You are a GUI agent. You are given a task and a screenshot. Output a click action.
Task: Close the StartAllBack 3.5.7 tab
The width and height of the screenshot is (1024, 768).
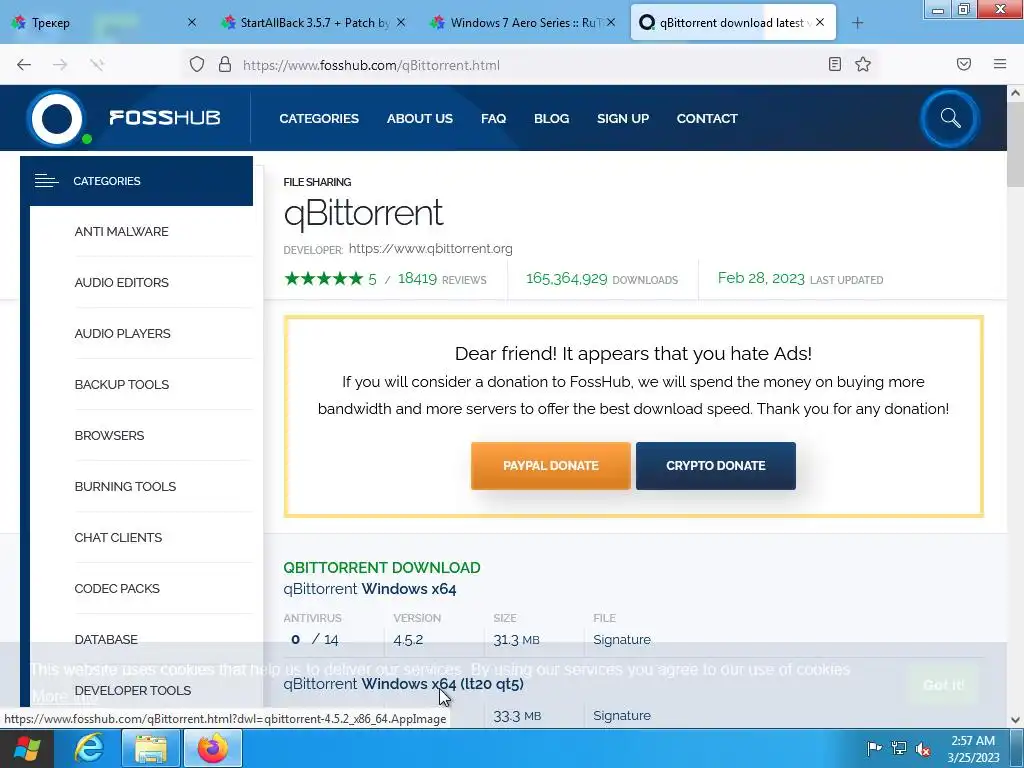401,22
